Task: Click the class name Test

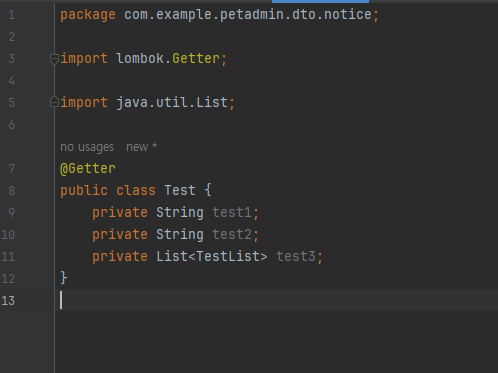Action: (180, 191)
